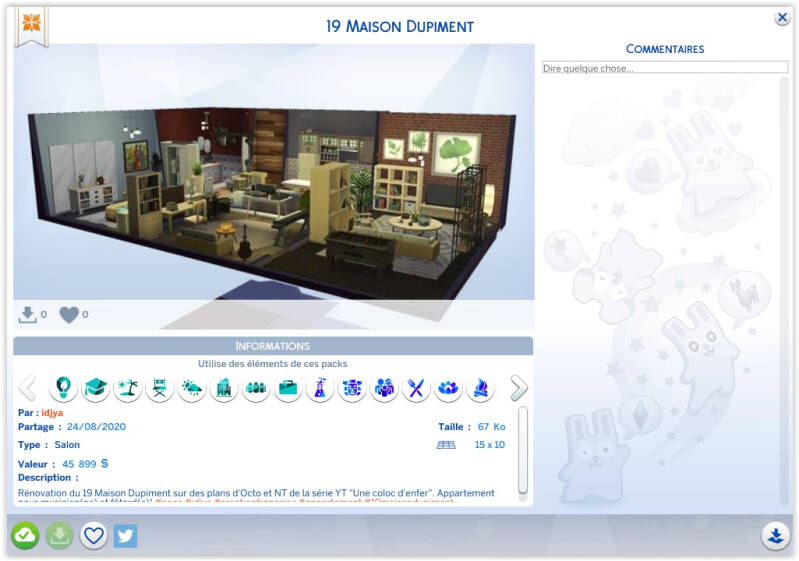Click the description text beginning 'Rénovation du 19'
Screen dimensions: 799x561
pyautogui.click(x=256, y=493)
